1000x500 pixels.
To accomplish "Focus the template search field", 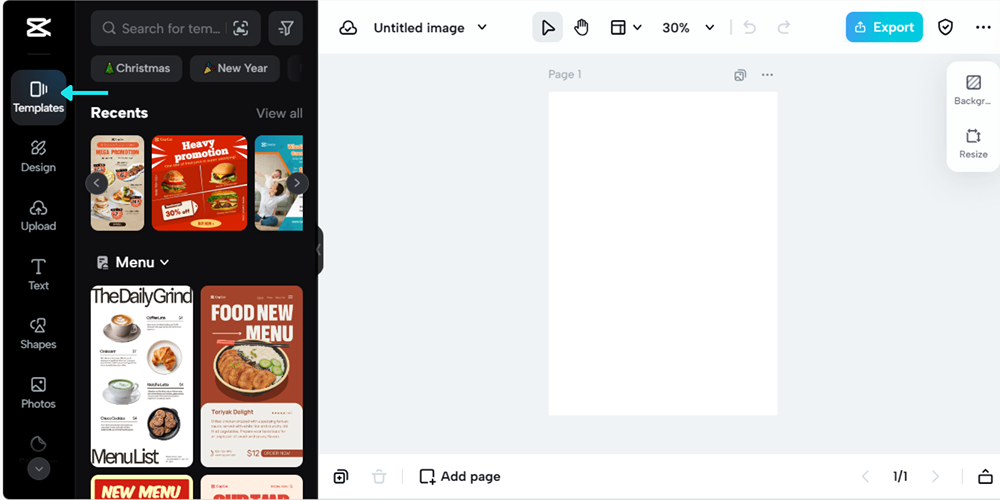I will 175,28.
